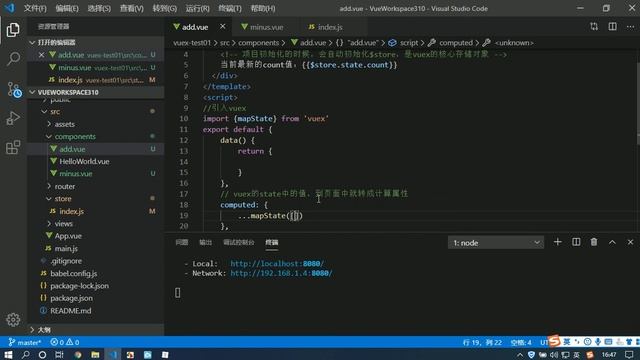Open the Manage gear settings icon
The image size is (640, 360).
[13, 320]
